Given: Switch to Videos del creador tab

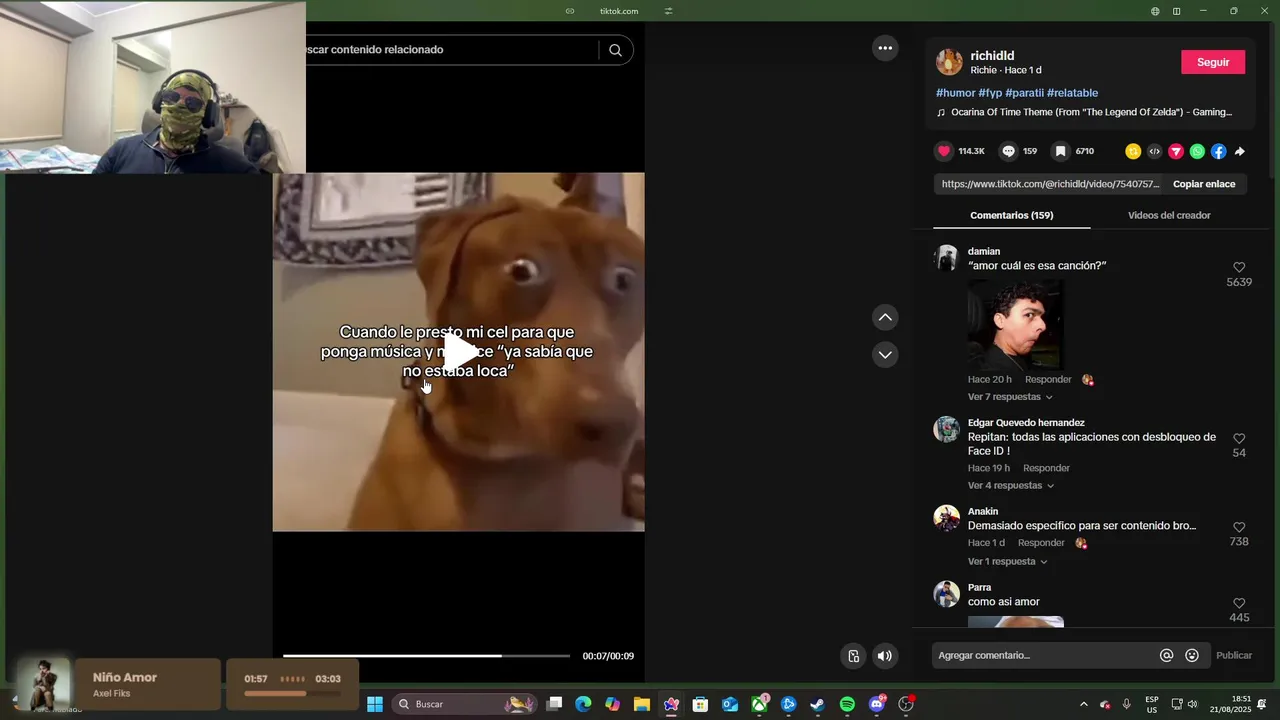Looking at the screenshot, I should click(1169, 215).
